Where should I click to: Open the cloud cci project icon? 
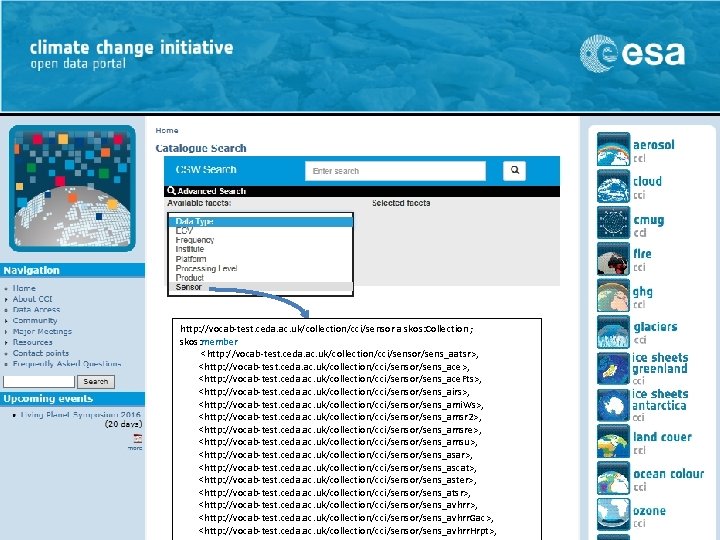click(613, 186)
